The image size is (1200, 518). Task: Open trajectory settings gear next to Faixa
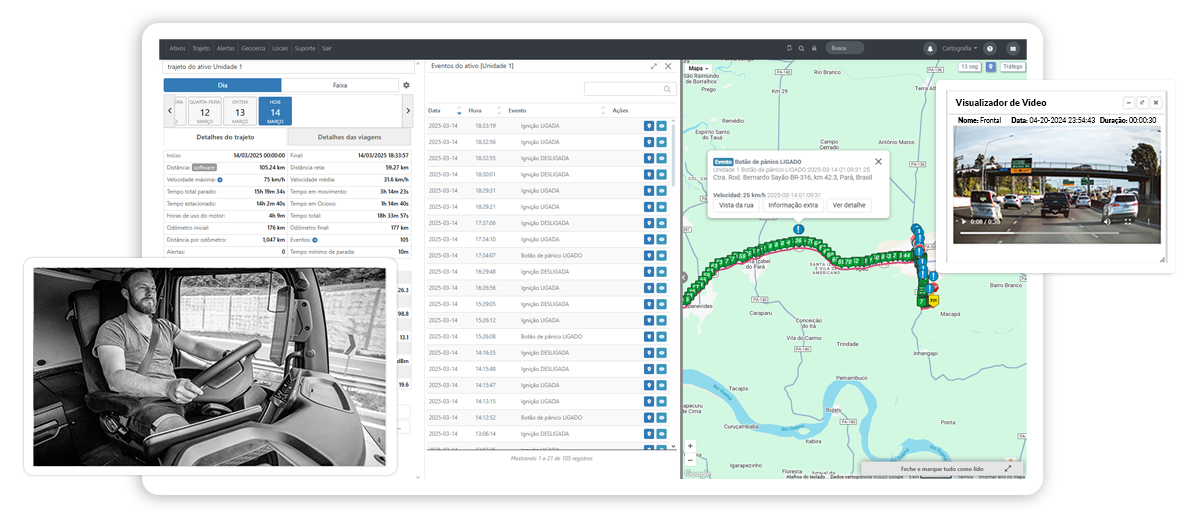tap(406, 85)
